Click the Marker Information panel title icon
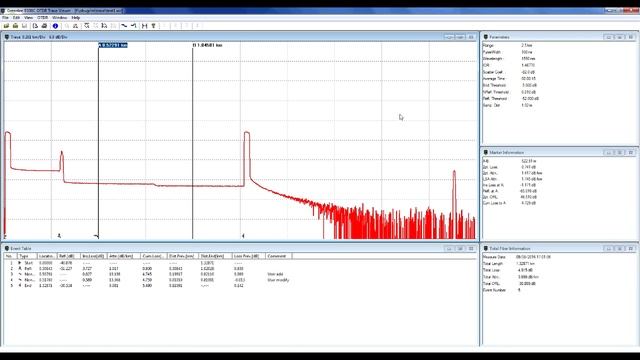Viewport: 640px width, 360px height. click(486, 152)
